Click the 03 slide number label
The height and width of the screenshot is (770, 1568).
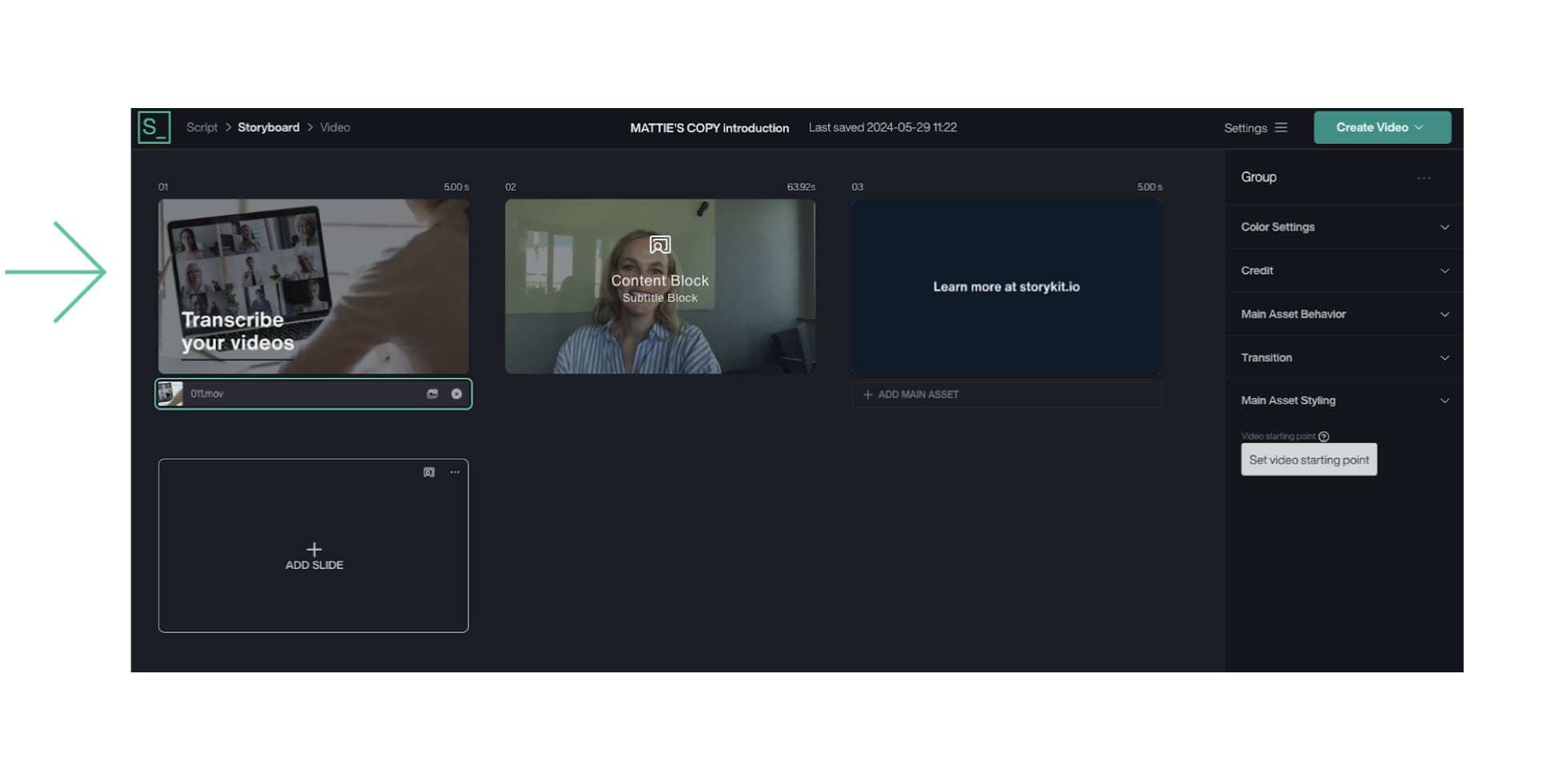point(858,187)
